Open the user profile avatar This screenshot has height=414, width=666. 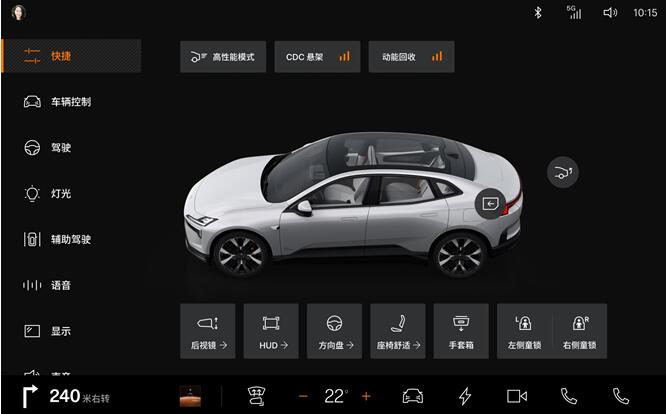(19, 13)
